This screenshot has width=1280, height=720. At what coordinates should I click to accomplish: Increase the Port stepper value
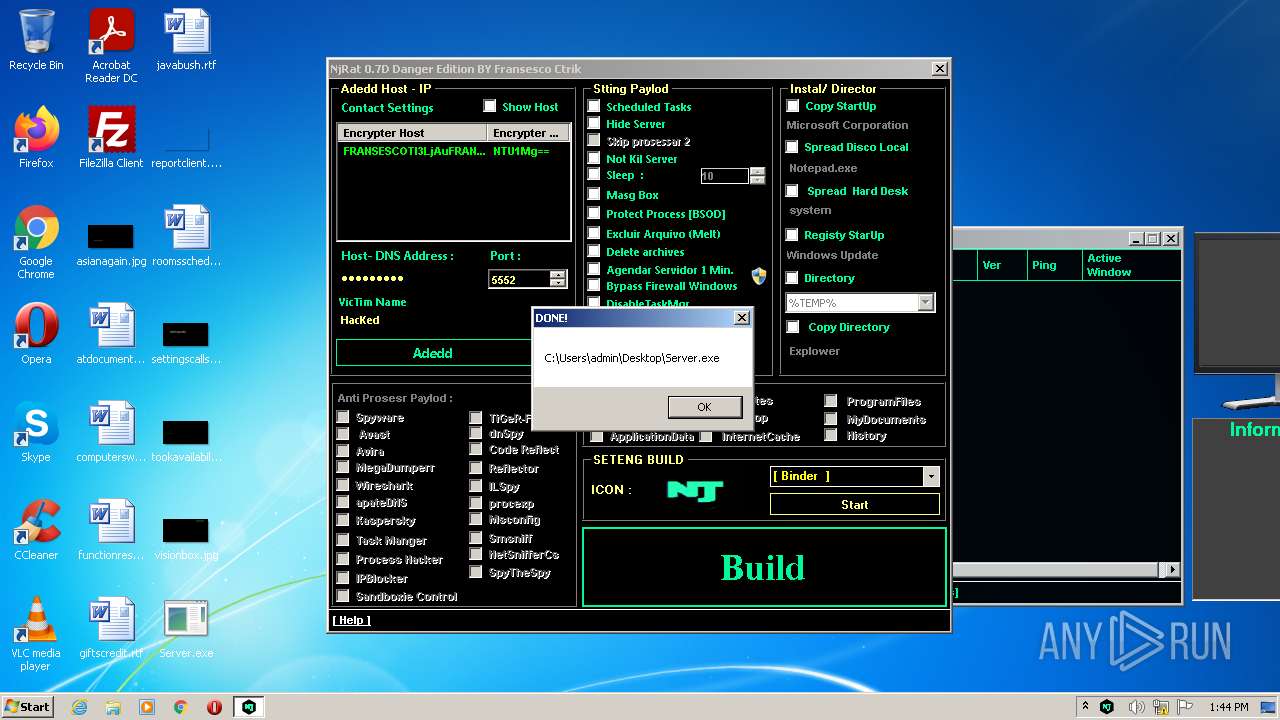click(558, 275)
